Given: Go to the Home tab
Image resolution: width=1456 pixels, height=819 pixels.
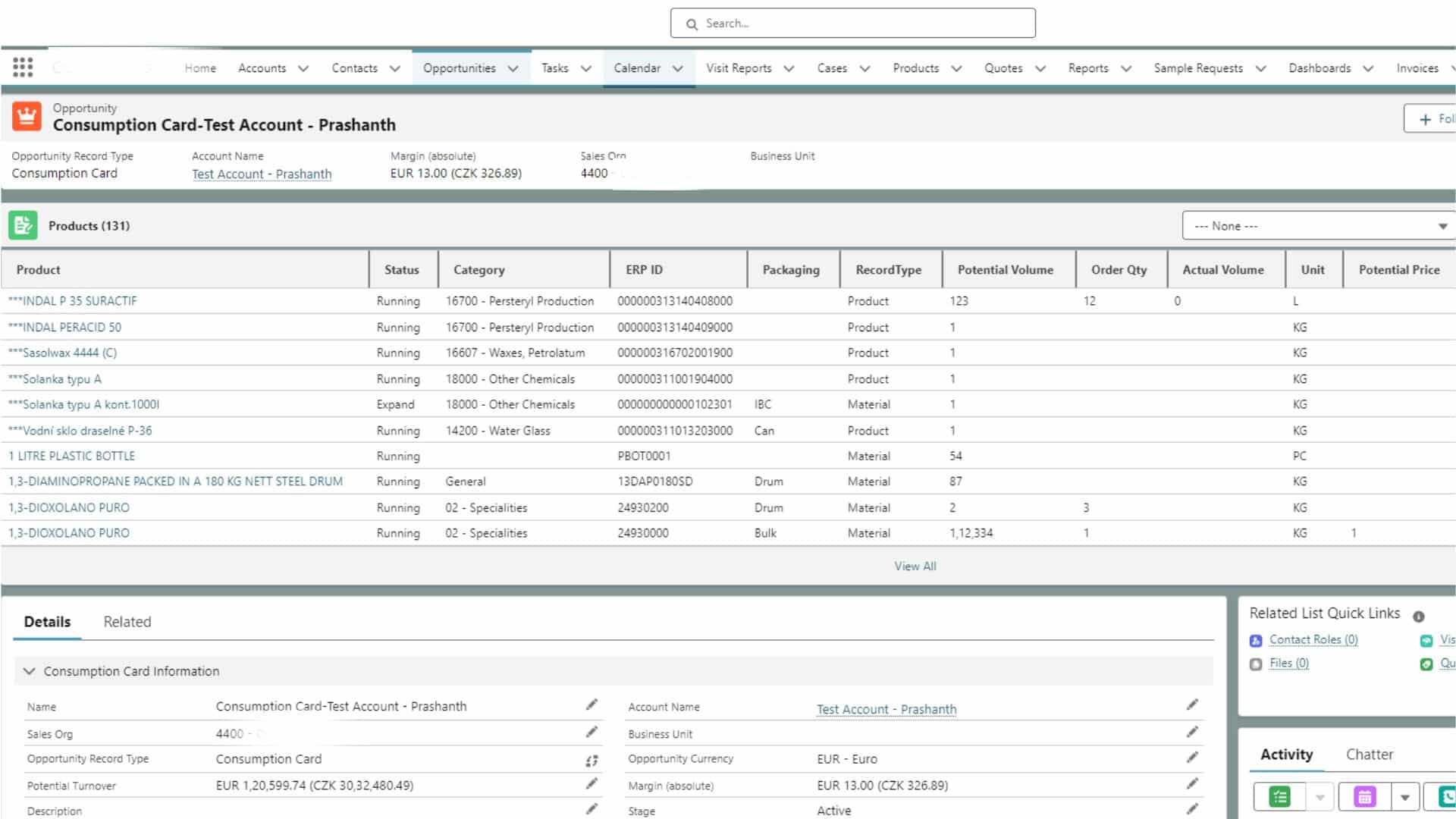Looking at the screenshot, I should [x=200, y=68].
